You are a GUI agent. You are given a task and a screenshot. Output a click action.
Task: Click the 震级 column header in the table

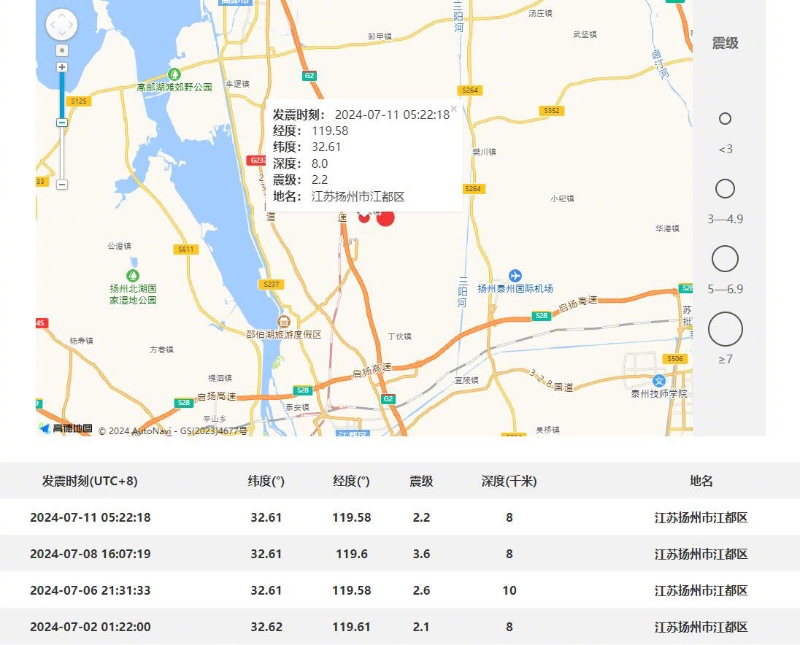pos(421,481)
